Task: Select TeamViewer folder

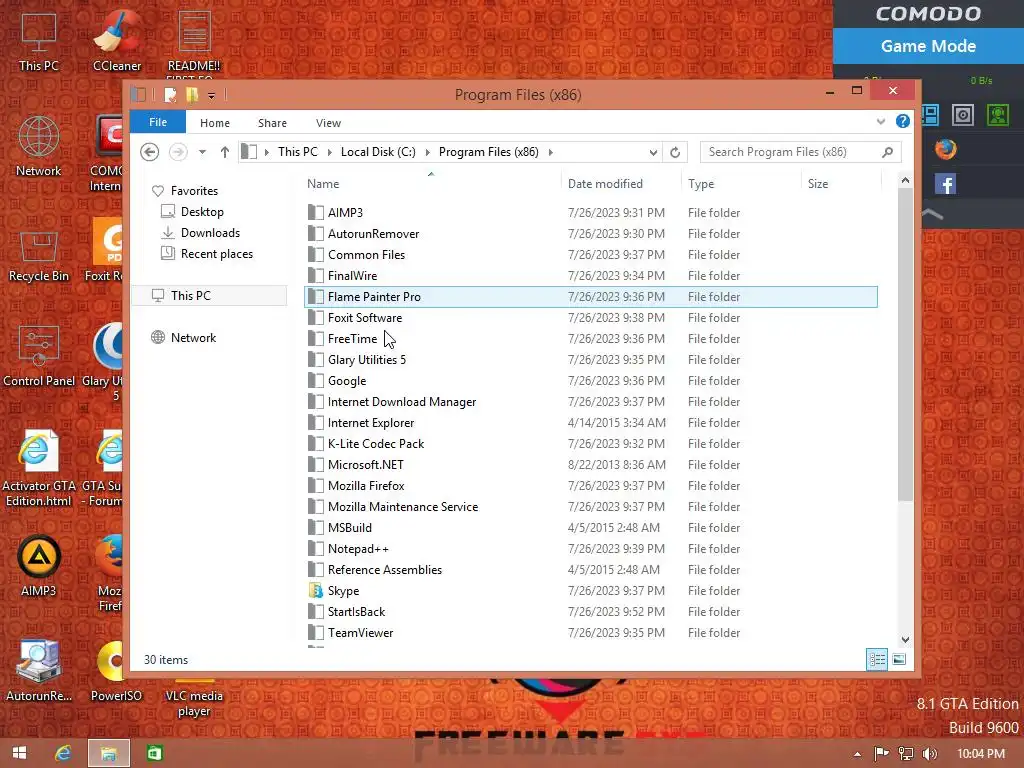Action: [x=591, y=633]
